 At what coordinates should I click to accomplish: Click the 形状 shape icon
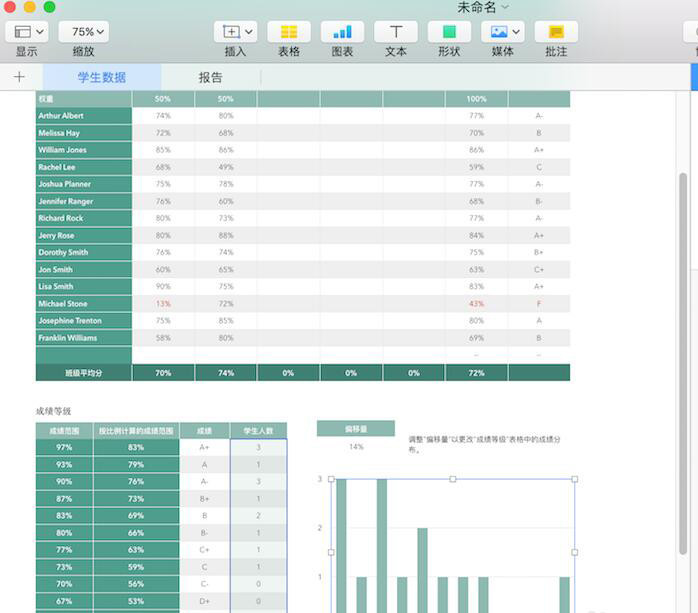(449, 32)
